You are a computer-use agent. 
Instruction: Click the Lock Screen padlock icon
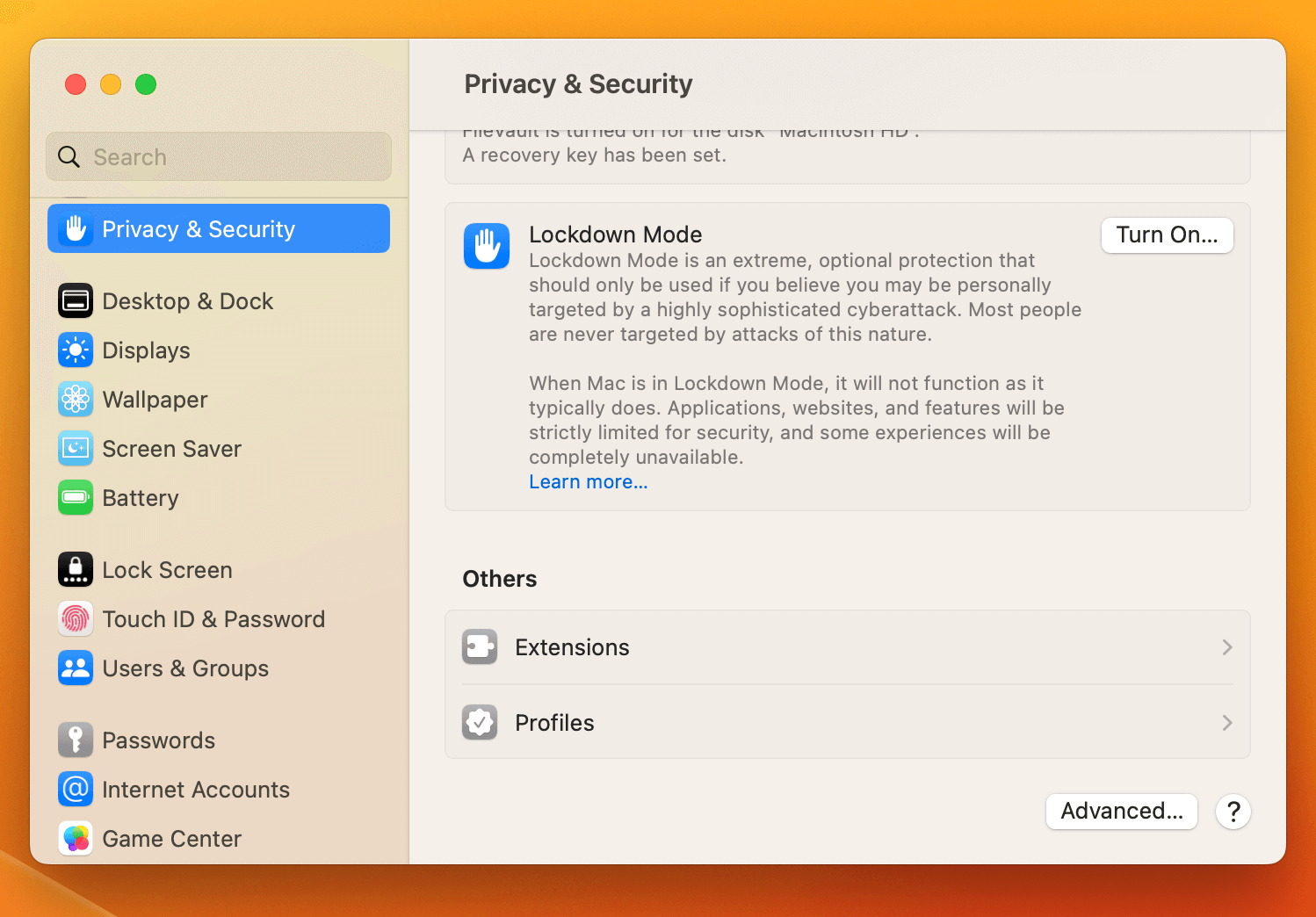coord(76,569)
